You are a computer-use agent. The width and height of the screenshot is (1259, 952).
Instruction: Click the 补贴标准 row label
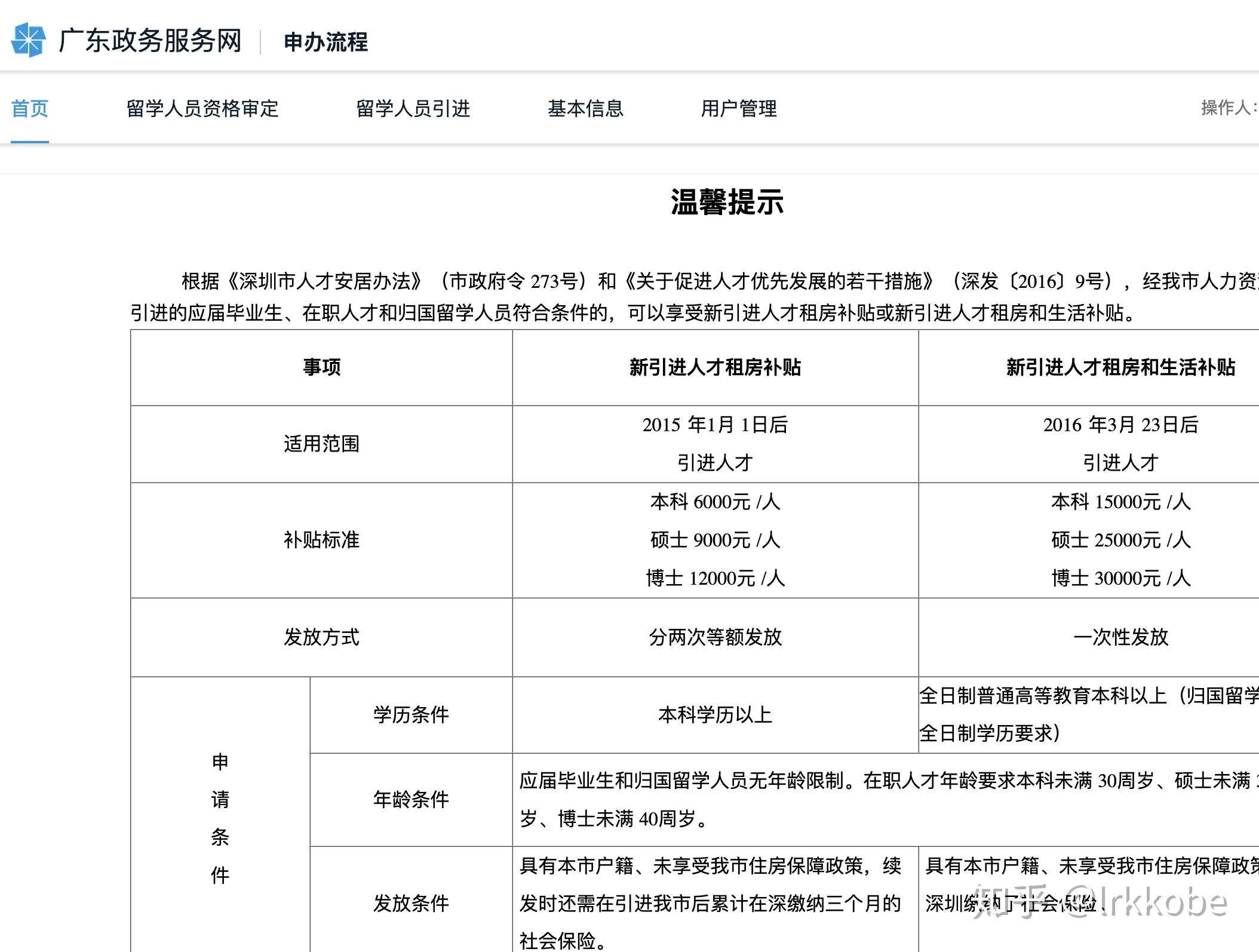[x=321, y=540]
